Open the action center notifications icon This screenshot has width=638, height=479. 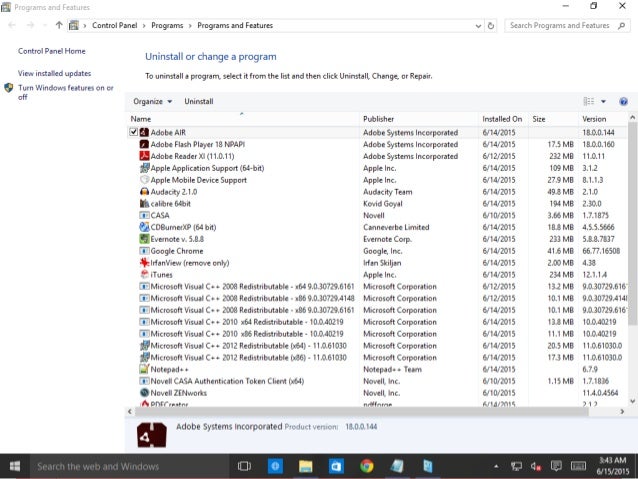[556, 466]
